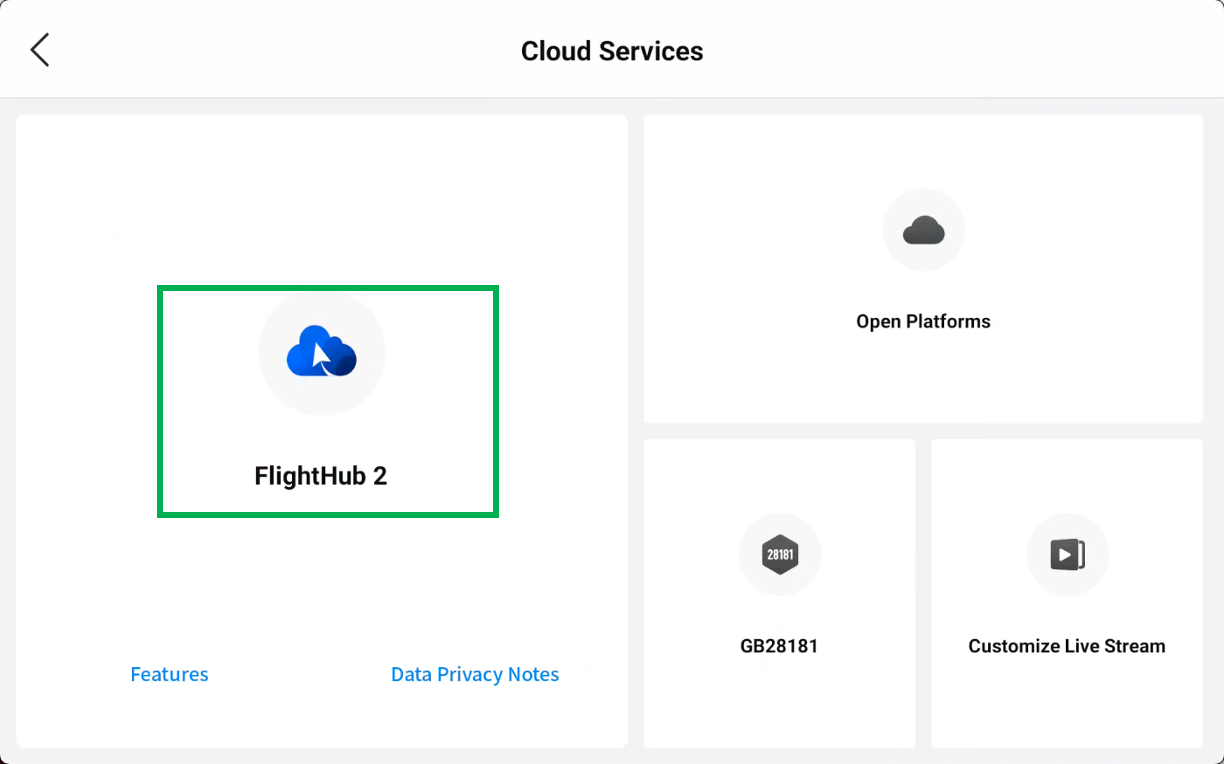1224x764 pixels.
Task: Choose the GB28181 hexagon icon
Action: point(780,555)
